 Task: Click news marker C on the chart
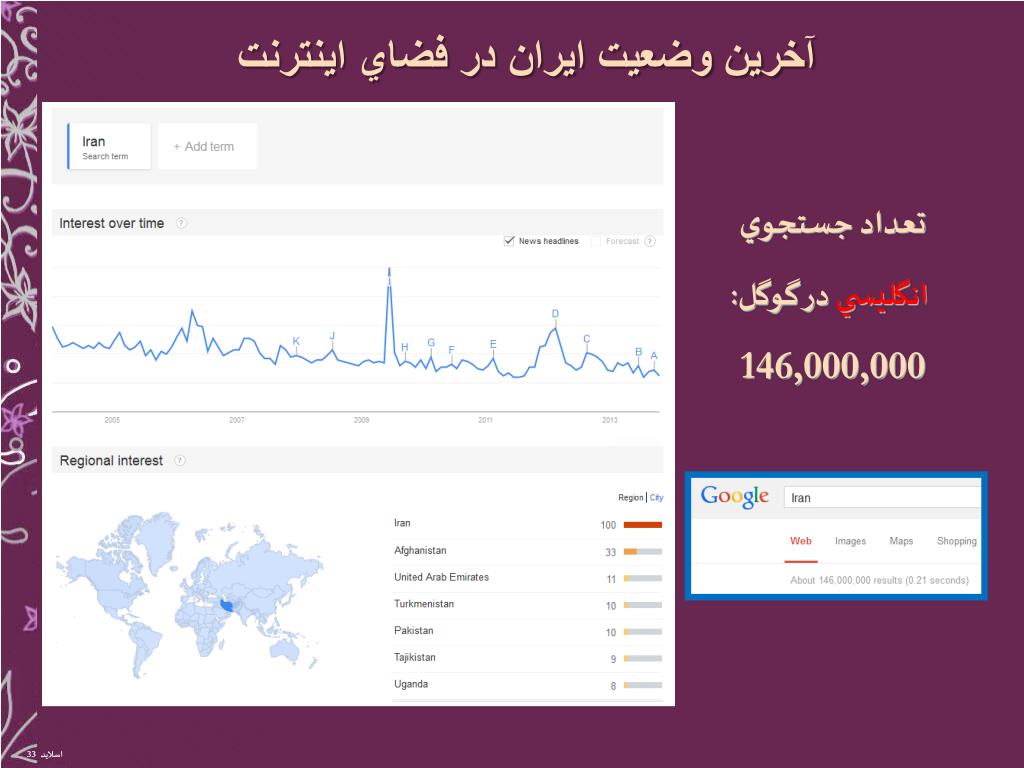point(586,339)
